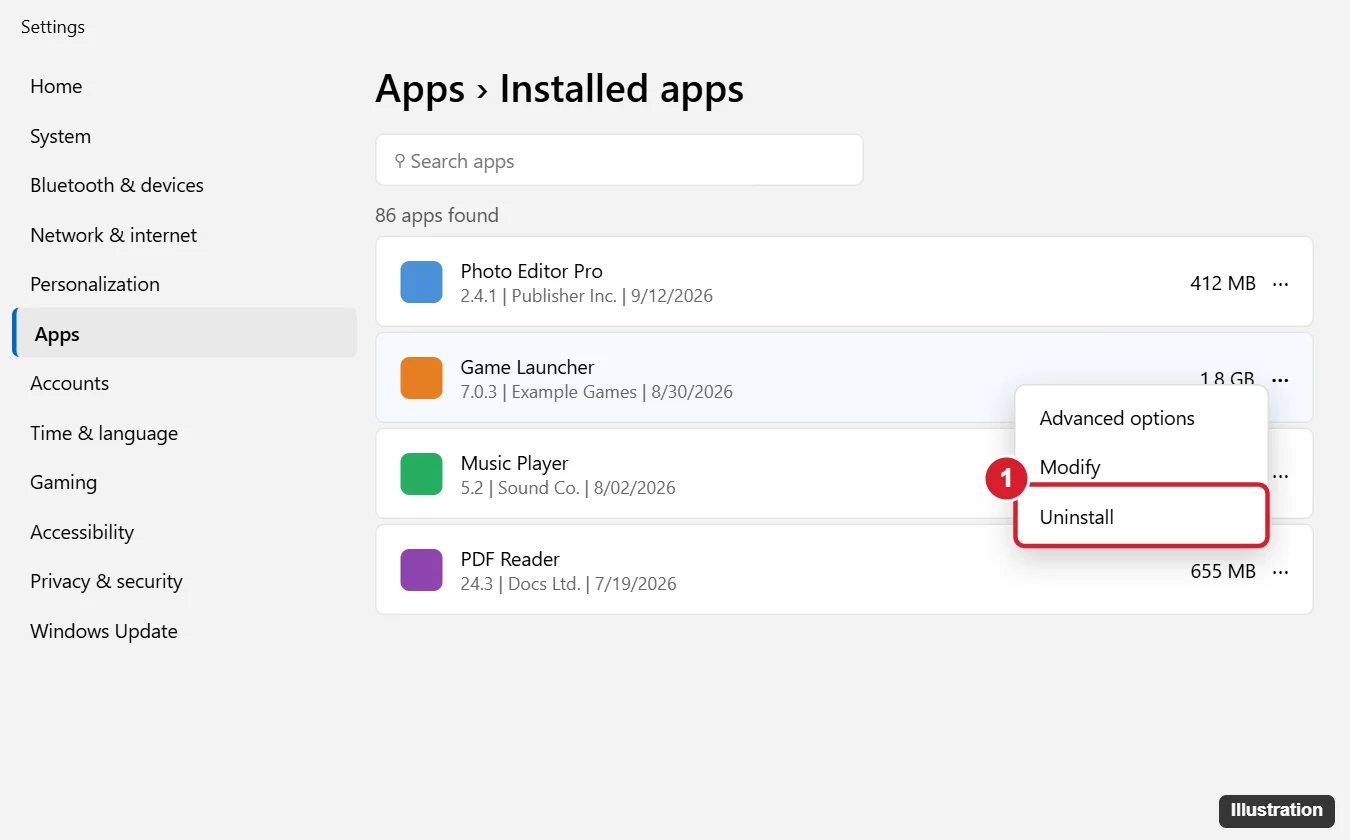The width and height of the screenshot is (1350, 840).
Task: Click the 412 MB size value
Action: click(1222, 283)
